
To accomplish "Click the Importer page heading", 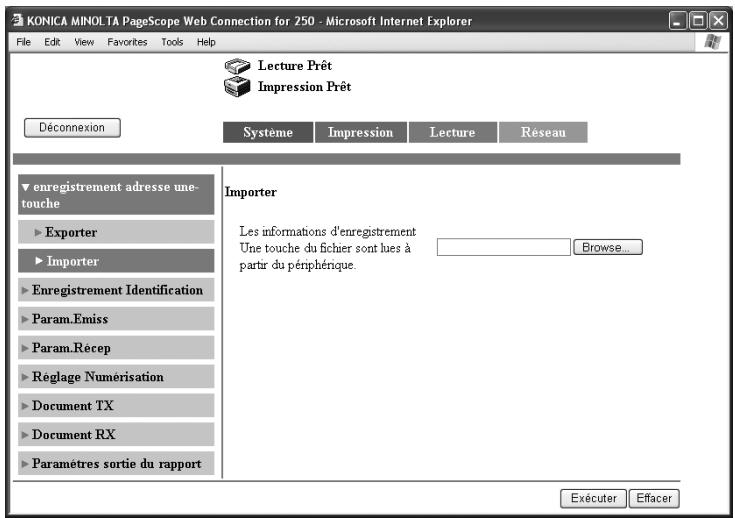I will 250,192.
